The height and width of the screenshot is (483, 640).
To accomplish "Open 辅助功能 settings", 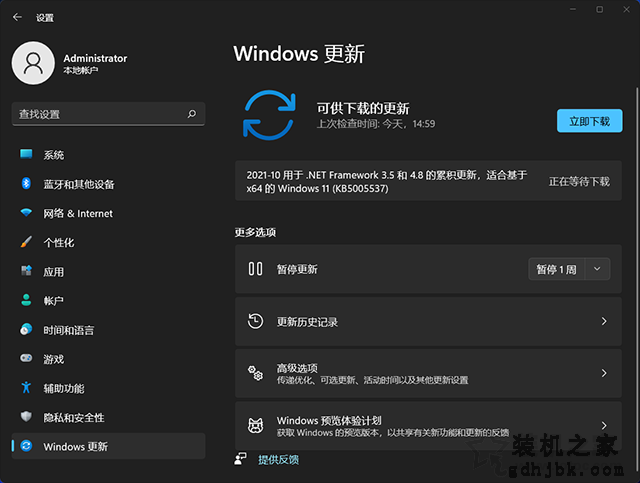I will click(x=108, y=388).
